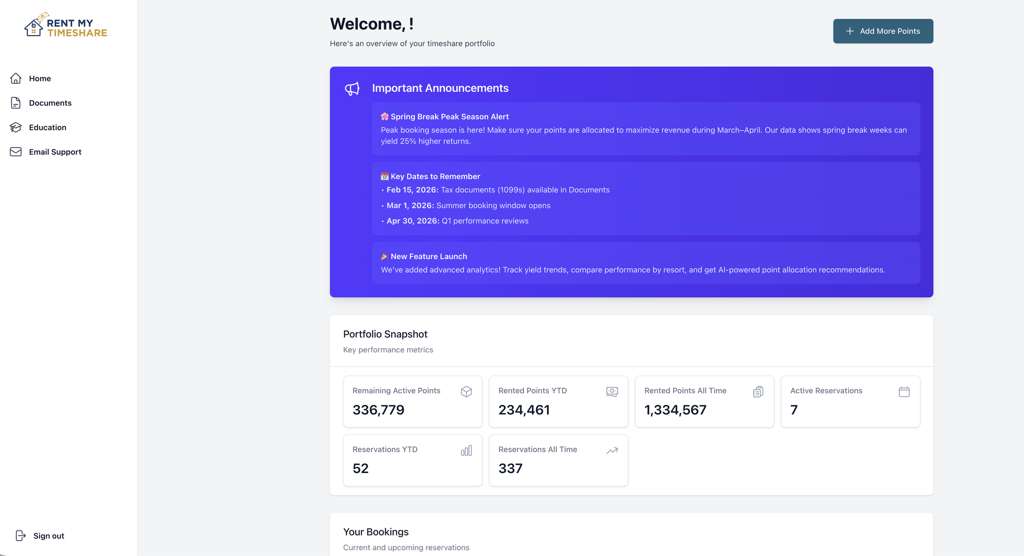Click the icon on Rented Points YTD card

point(612,392)
